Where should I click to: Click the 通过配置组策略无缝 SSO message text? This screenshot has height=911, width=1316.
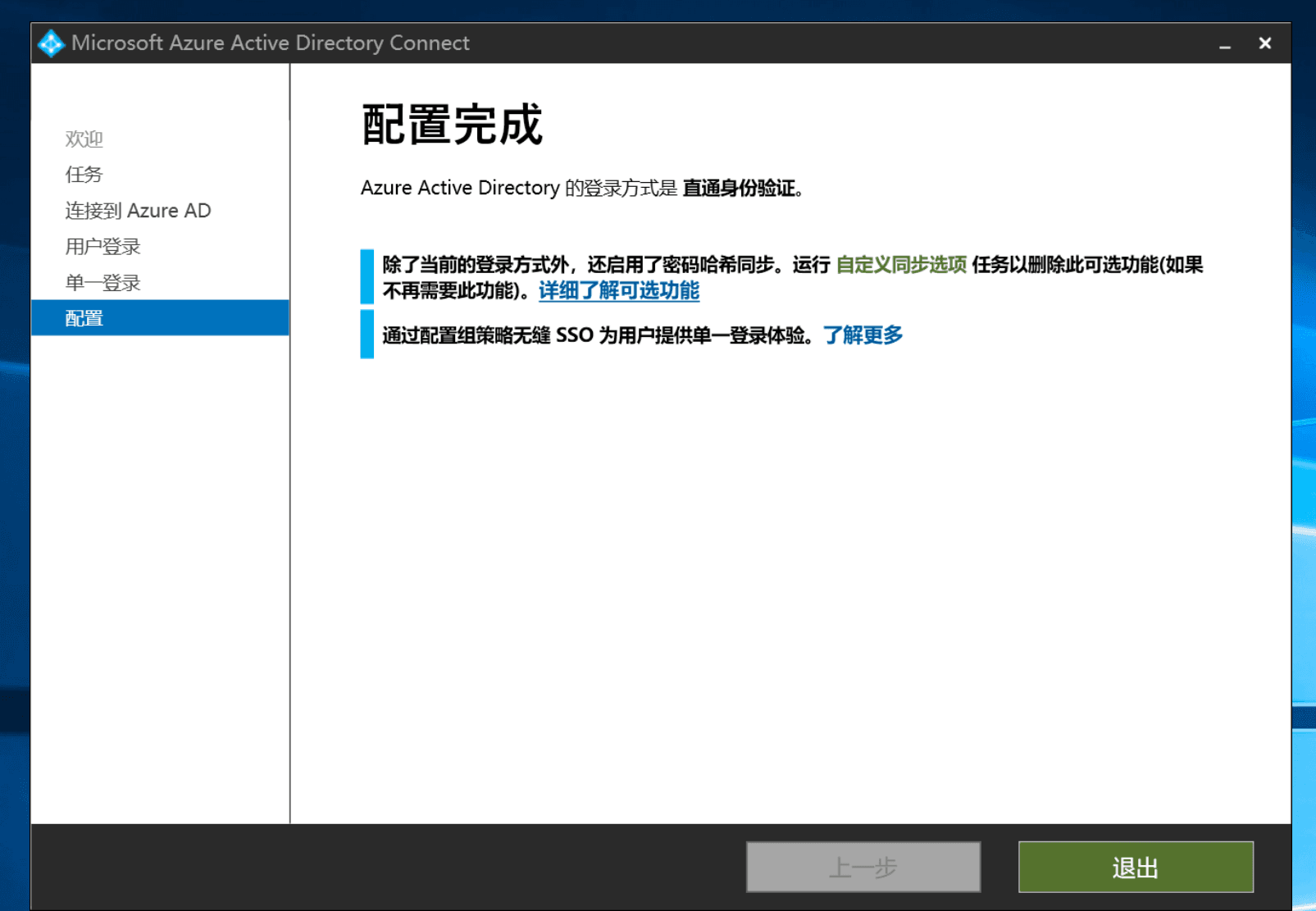click(x=599, y=335)
